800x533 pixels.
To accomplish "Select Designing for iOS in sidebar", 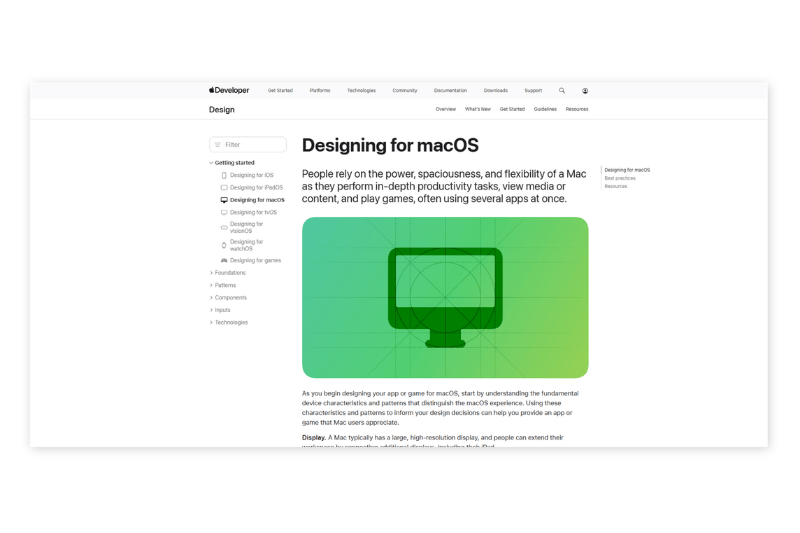I will point(252,175).
